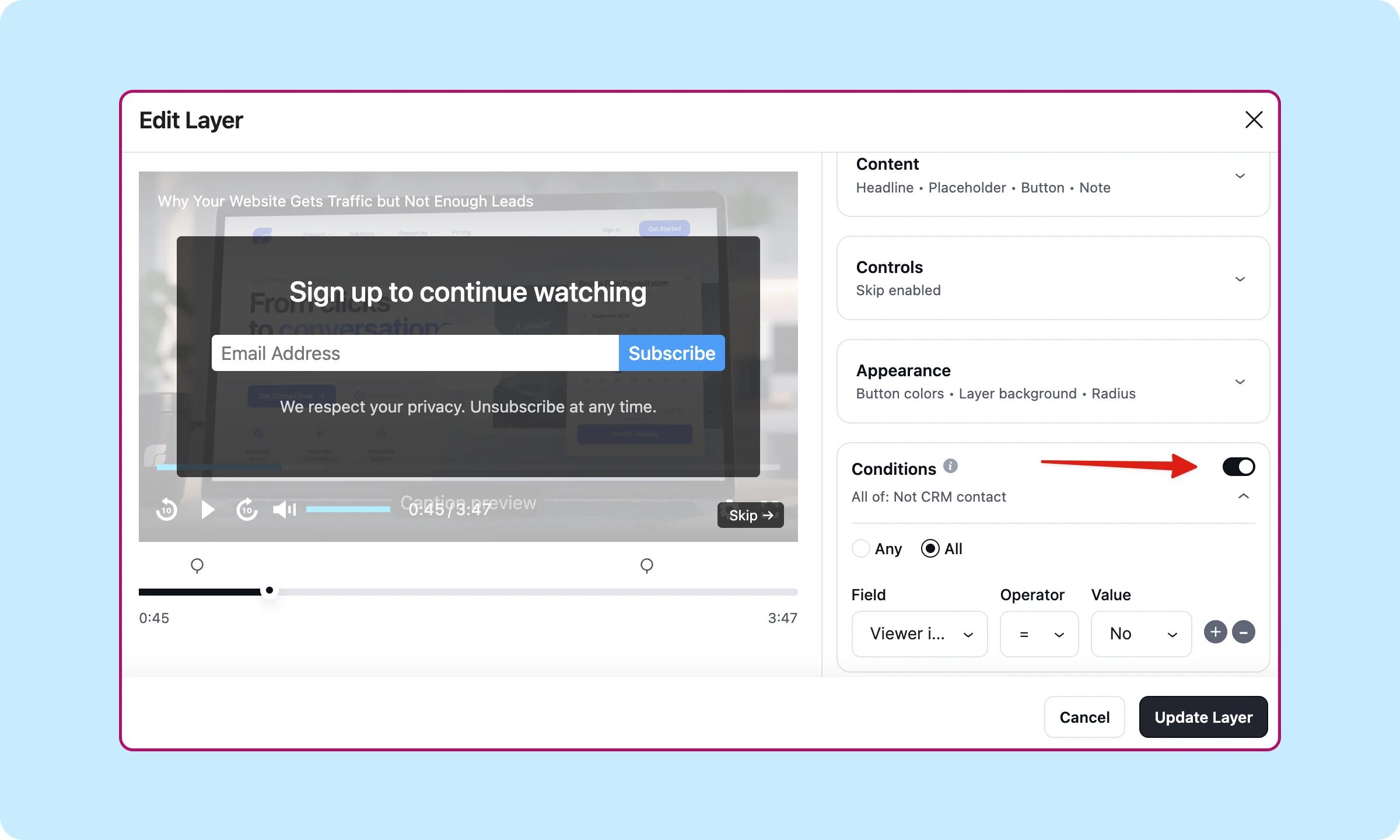Click the timeline track near 3:47

pos(782,591)
